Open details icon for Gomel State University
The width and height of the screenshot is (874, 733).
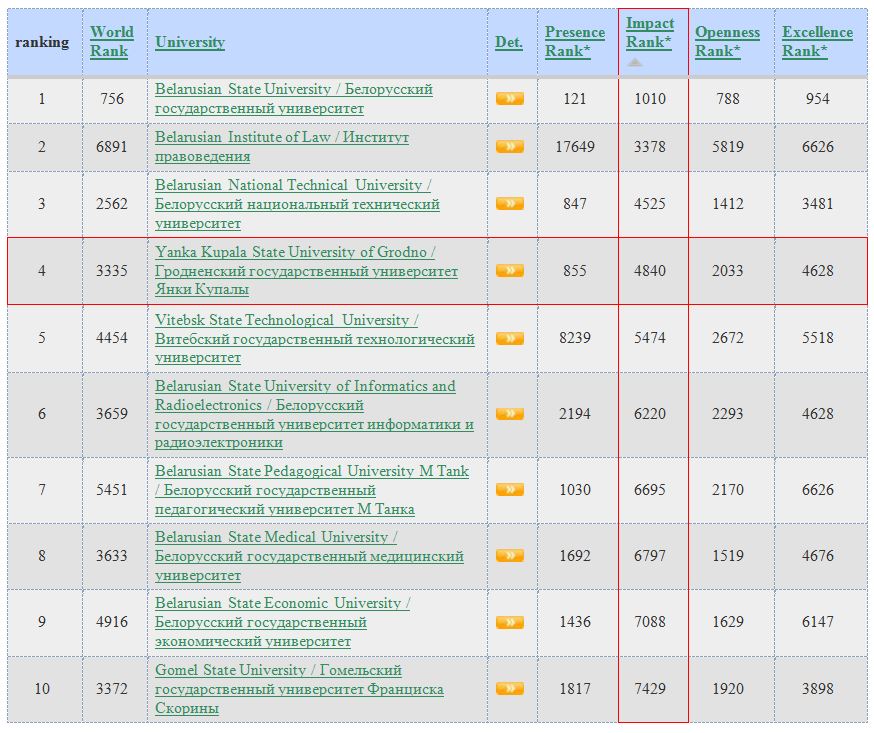[x=509, y=688]
